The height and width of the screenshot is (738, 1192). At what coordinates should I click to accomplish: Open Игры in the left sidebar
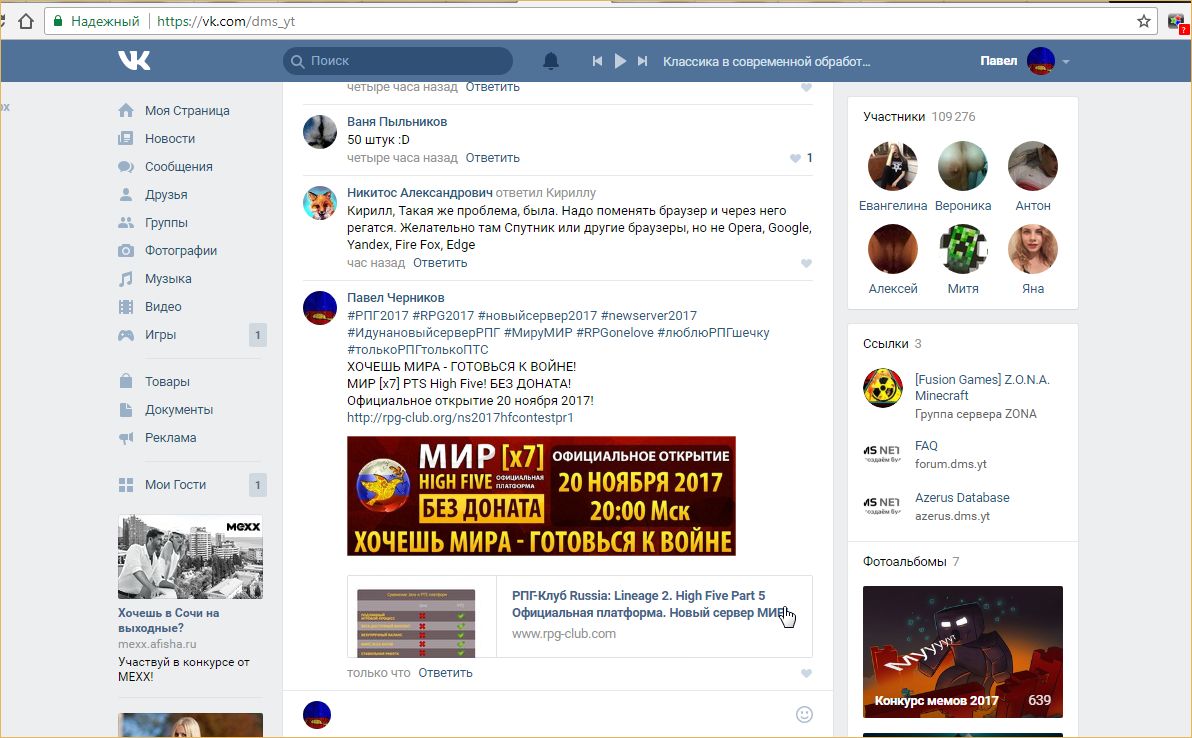[160, 335]
